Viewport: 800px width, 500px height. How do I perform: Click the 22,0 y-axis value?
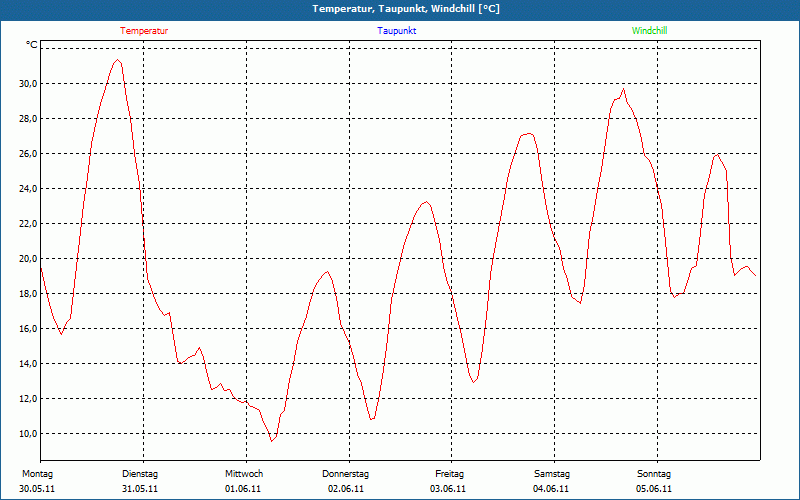pos(28,223)
